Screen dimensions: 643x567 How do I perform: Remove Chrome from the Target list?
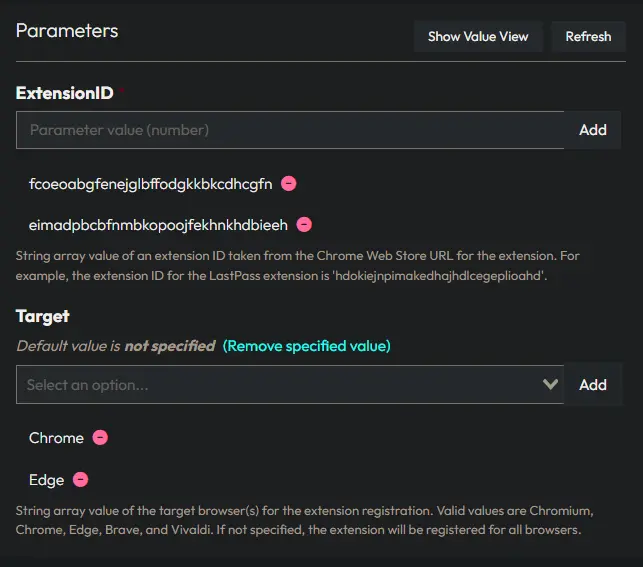pyautogui.click(x=100, y=438)
